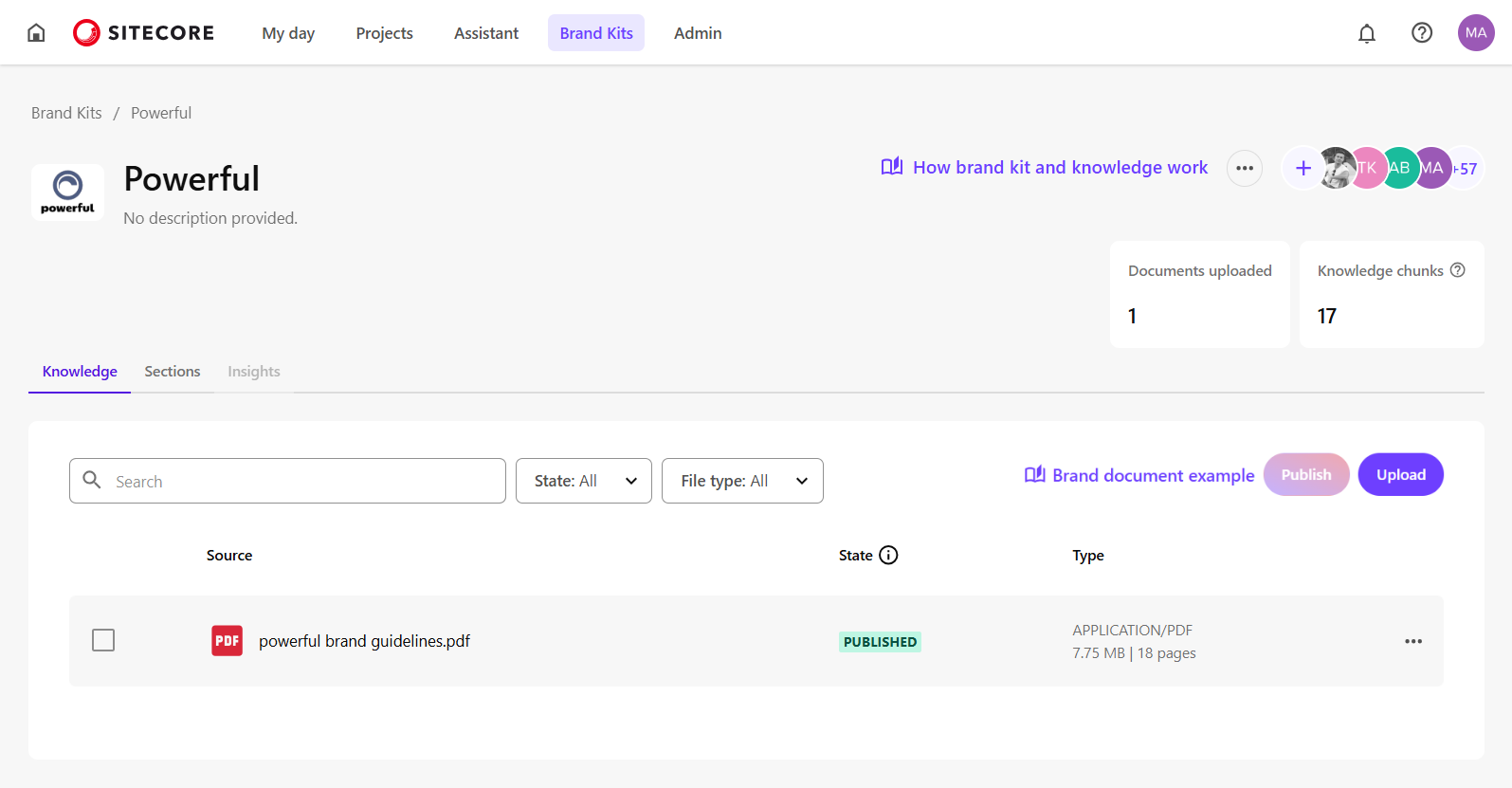Click the TK member avatar
This screenshot has height=788, width=1512.
[x=1368, y=168]
